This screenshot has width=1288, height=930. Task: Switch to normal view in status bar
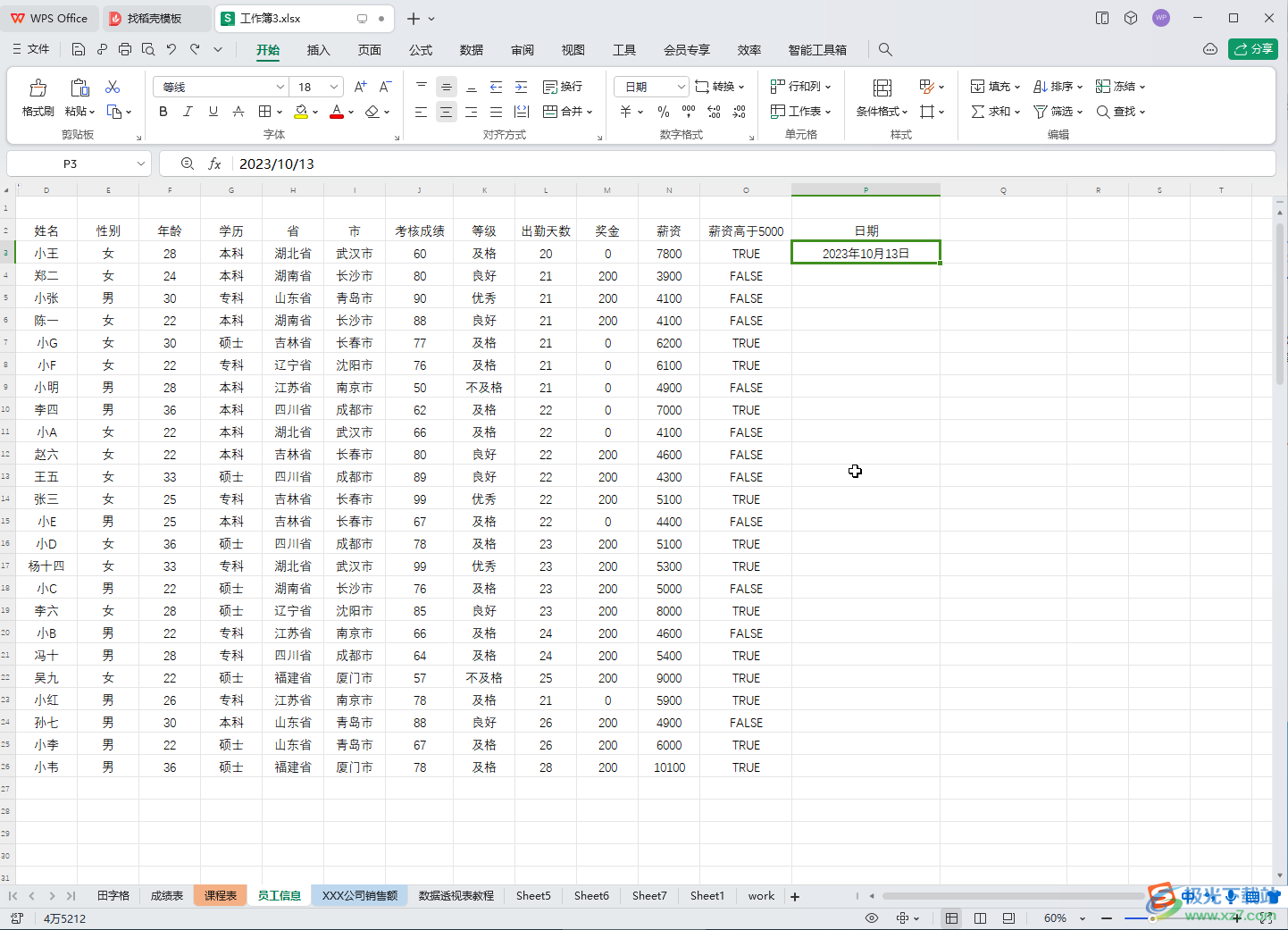point(951,918)
